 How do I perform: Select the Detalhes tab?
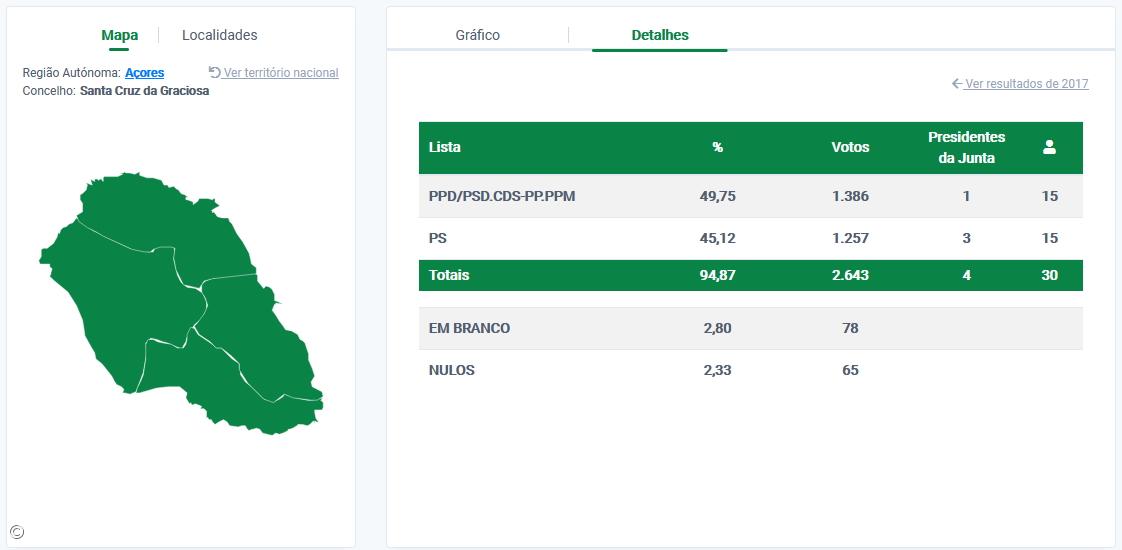(660, 35)
